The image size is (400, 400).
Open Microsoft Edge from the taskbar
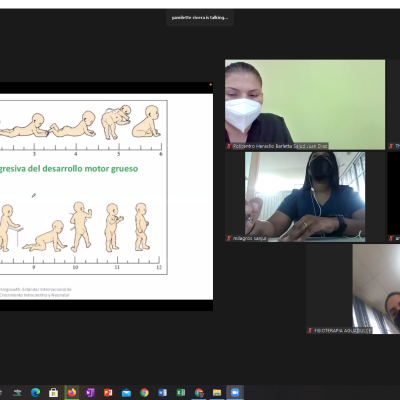coord(35,392)
